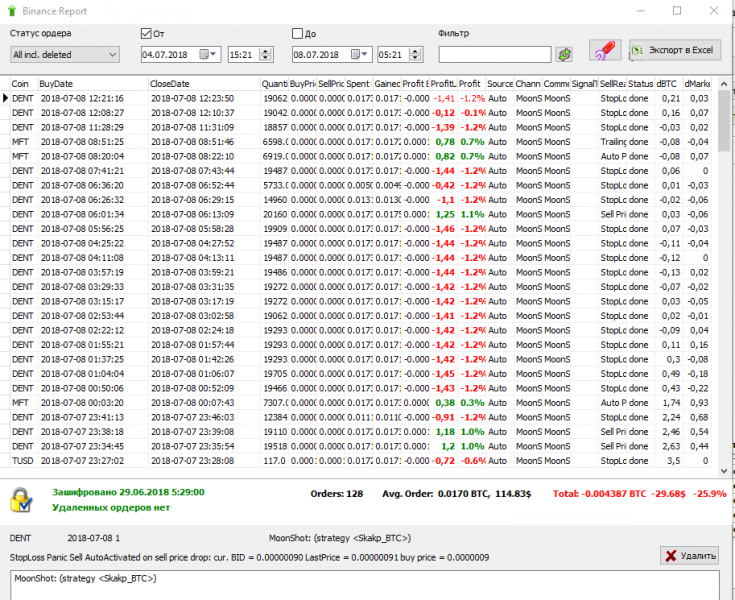Sort by the Spent column header
The image size is (735, 600).
click(x=359, y=83)
